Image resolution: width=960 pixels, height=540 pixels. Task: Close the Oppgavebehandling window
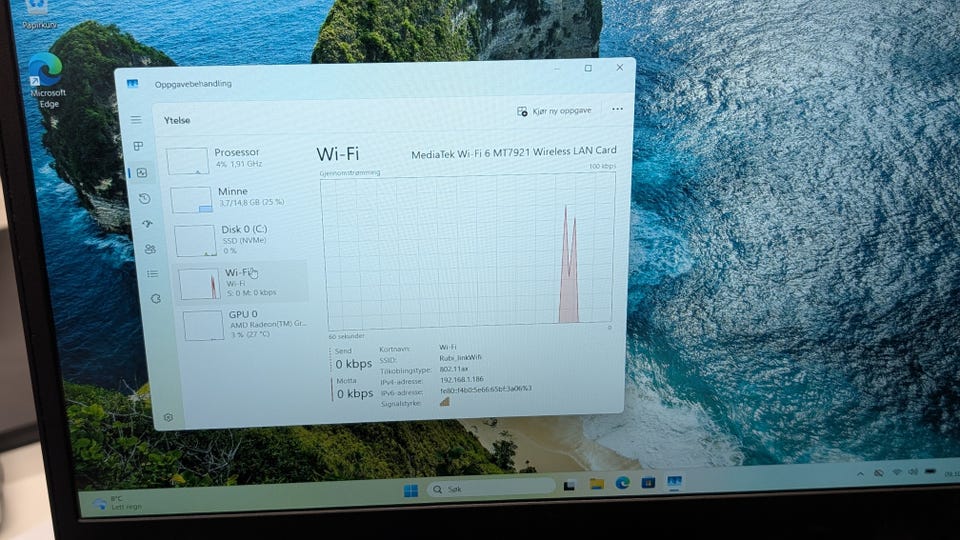pos(620,67)
